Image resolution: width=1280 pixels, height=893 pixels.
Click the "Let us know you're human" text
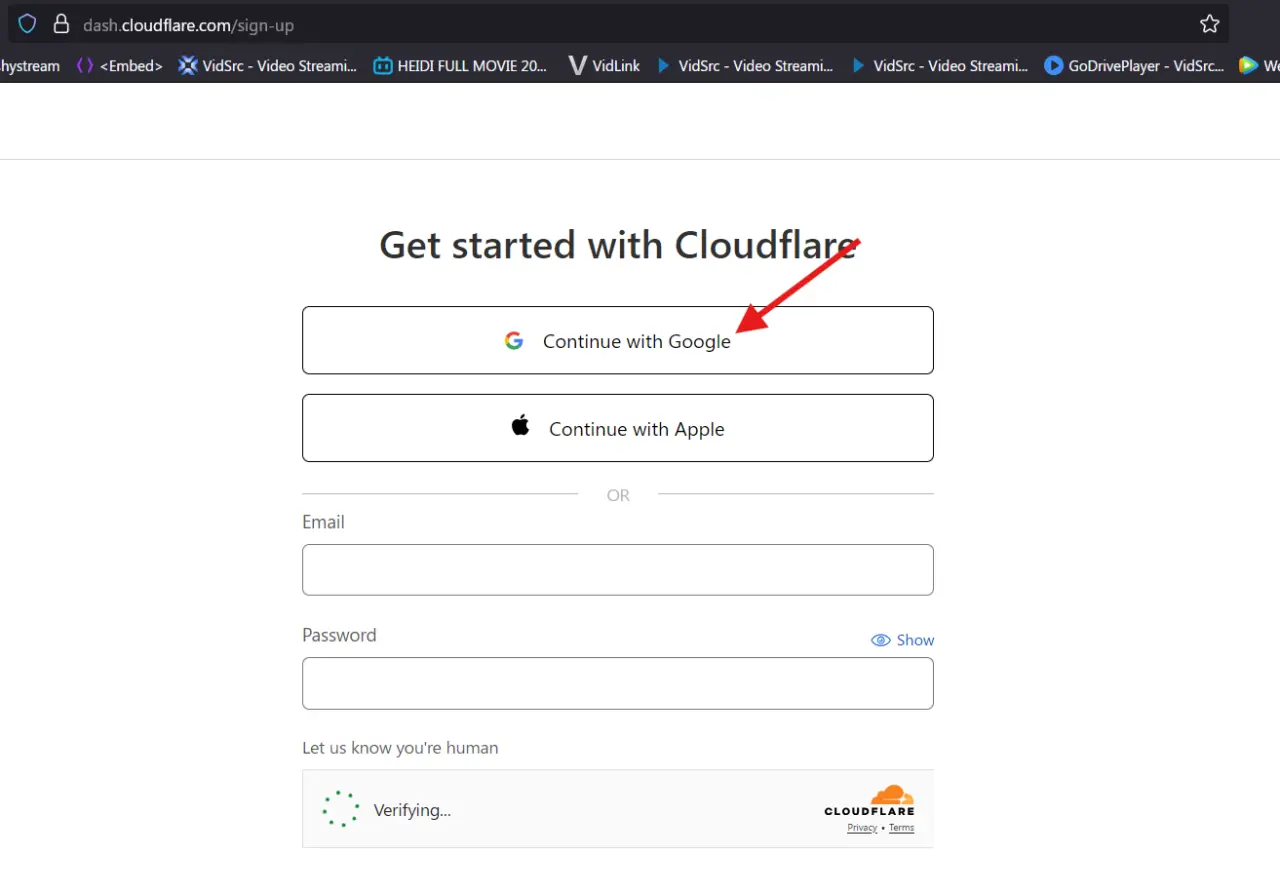point(400,748)
